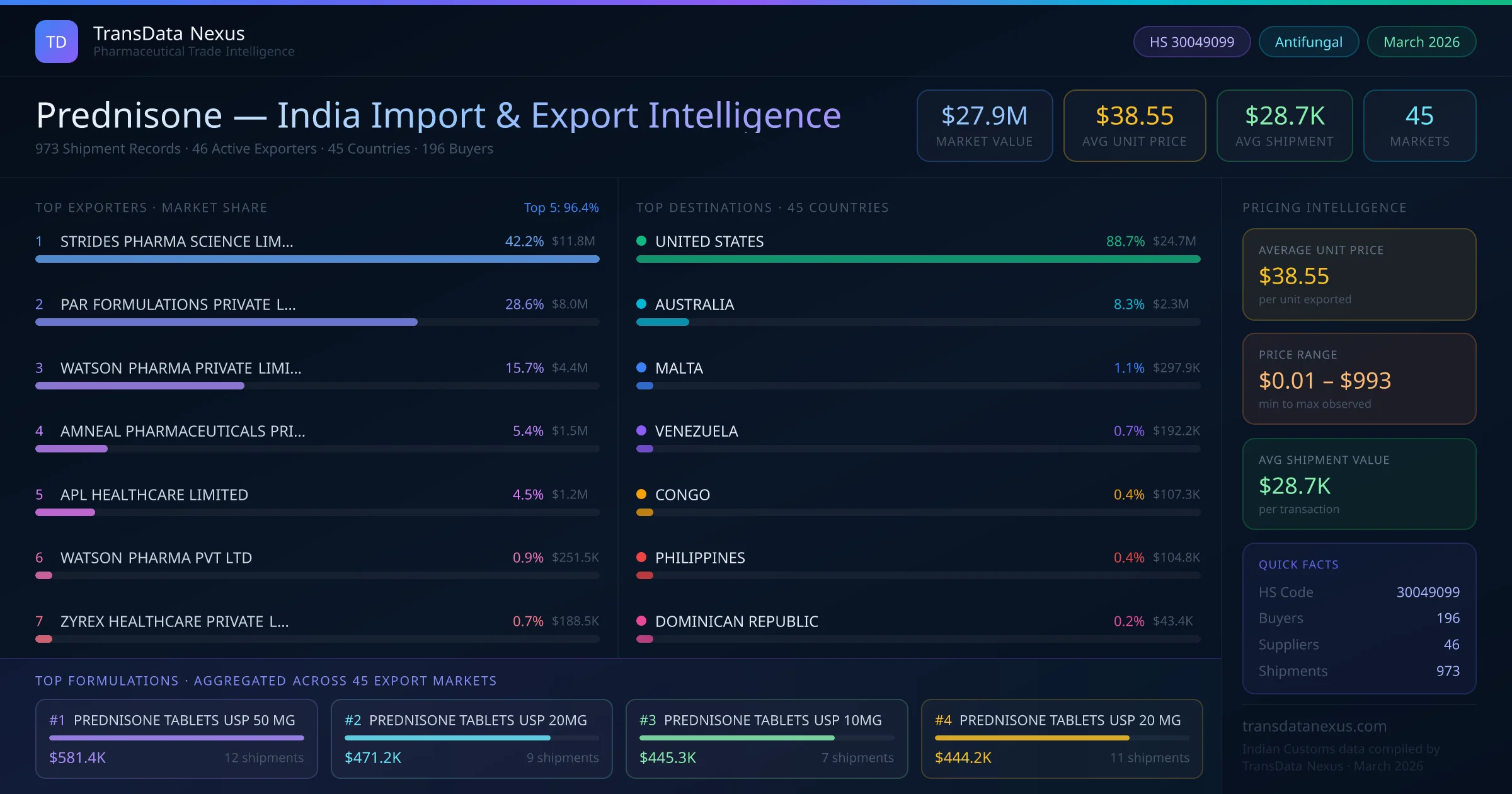
Task: Open the Market Value $27.9M card
Action: 984,125
